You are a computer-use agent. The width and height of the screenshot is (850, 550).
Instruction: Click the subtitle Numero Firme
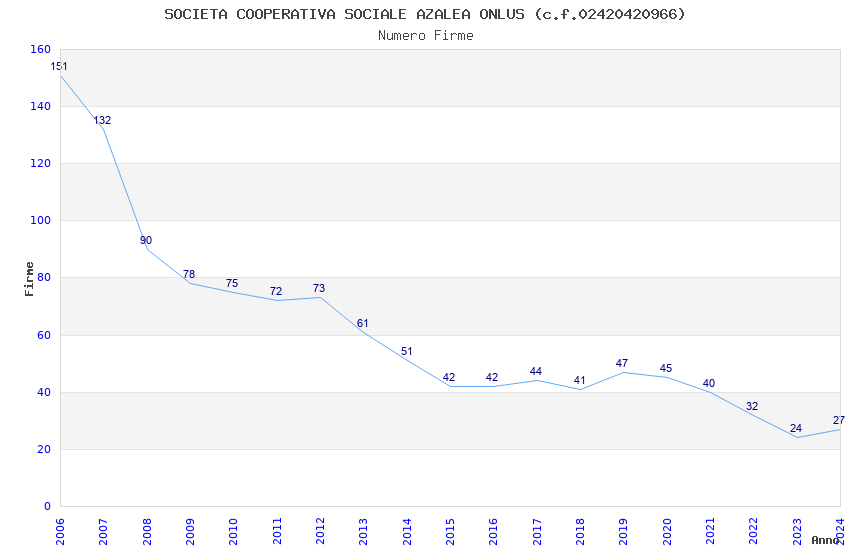(426, 36)
